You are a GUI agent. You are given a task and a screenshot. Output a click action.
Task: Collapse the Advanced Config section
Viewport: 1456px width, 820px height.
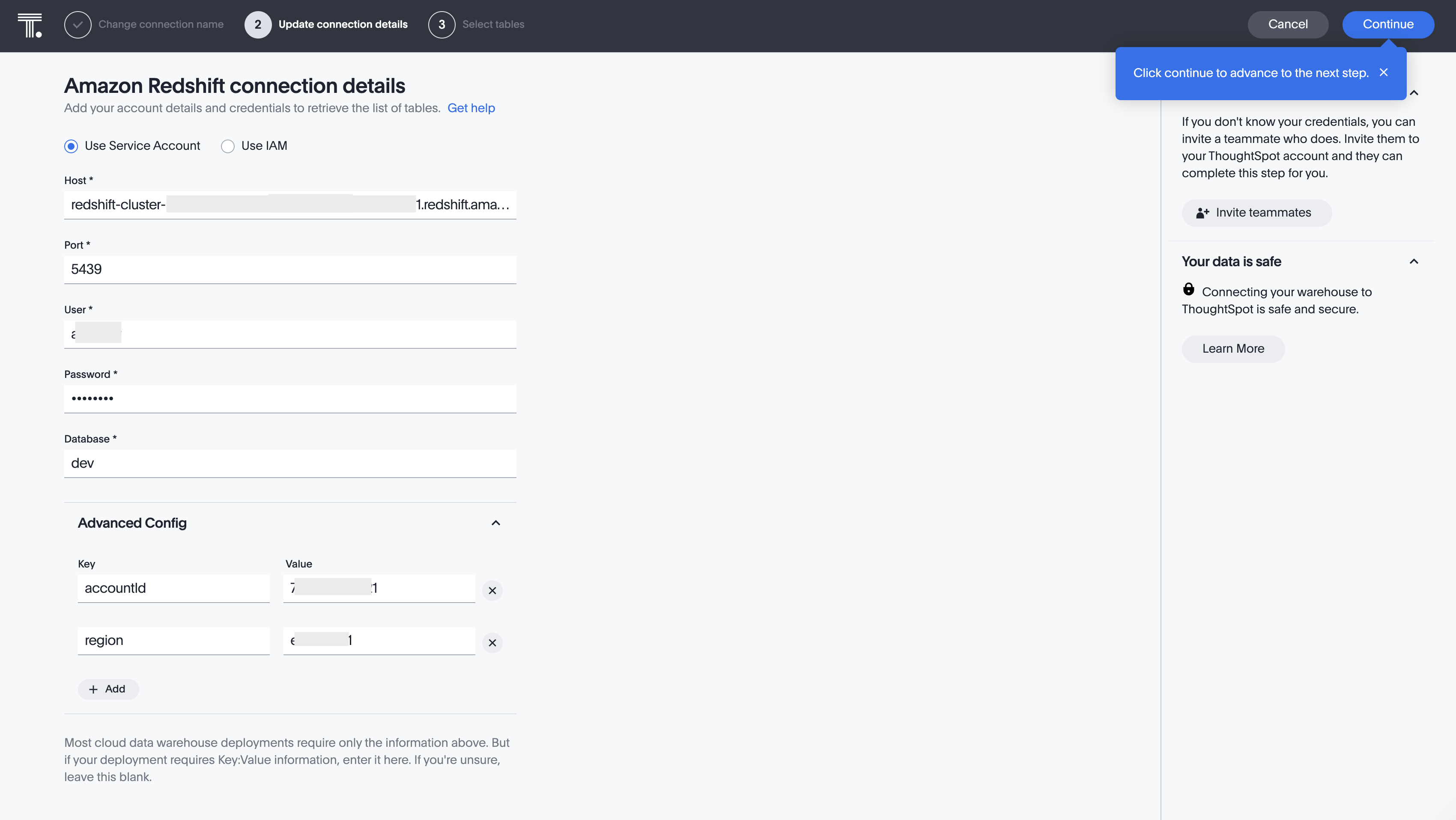pos(495,523)
